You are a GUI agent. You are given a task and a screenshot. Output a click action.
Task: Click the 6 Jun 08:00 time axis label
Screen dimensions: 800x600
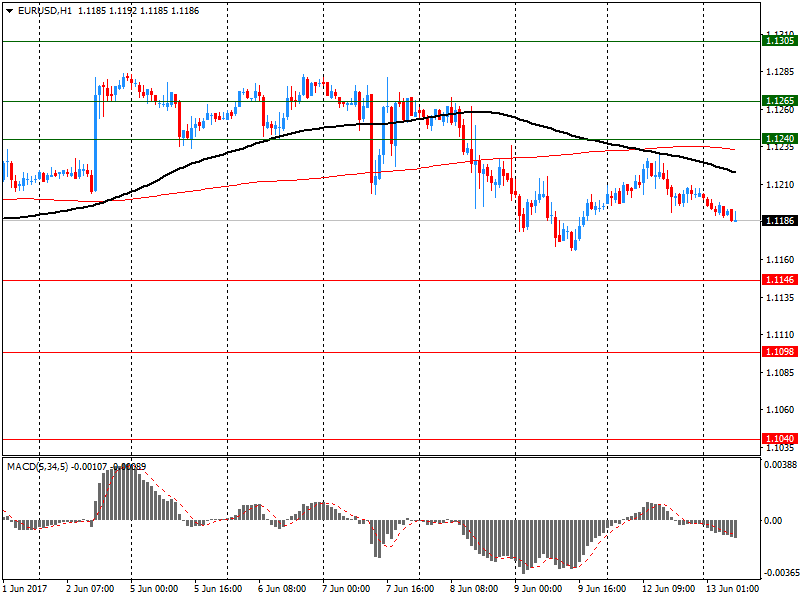pyautogui.click(x=282, y=589)
